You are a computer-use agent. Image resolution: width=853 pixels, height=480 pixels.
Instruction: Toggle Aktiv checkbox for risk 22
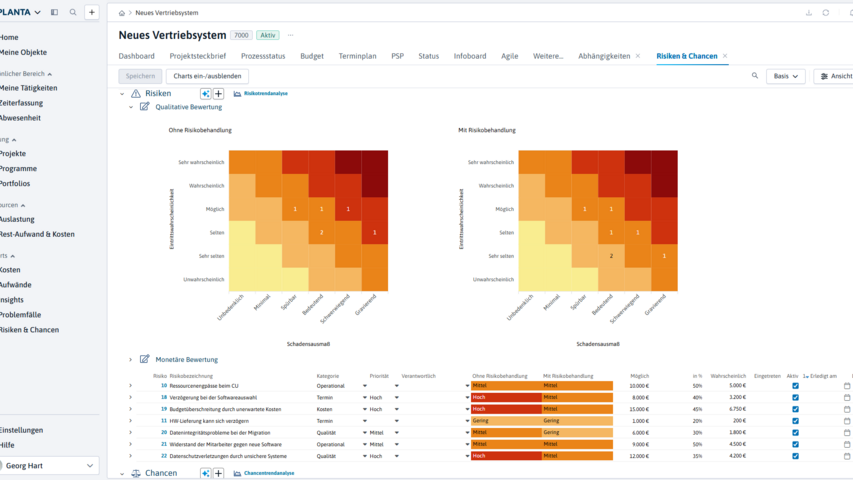[795, 456]
